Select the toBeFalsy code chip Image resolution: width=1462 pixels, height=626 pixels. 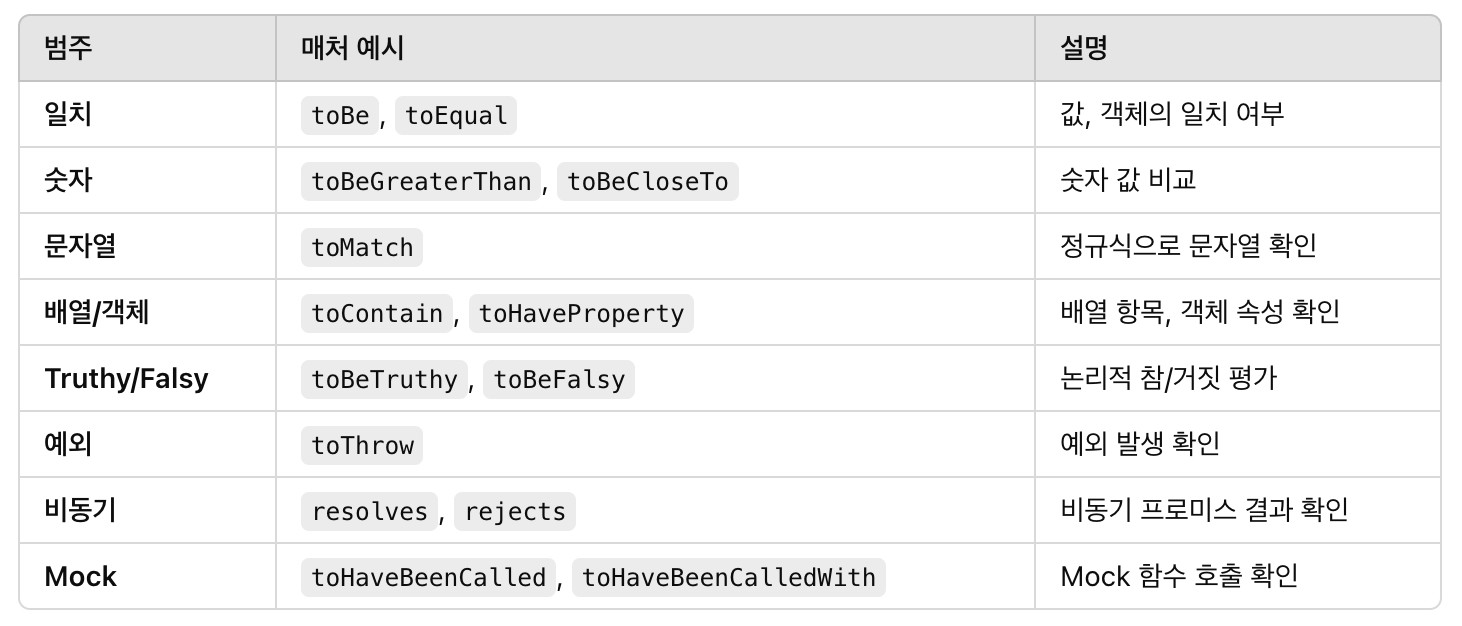pyautogui.click(x=559, y=379)
